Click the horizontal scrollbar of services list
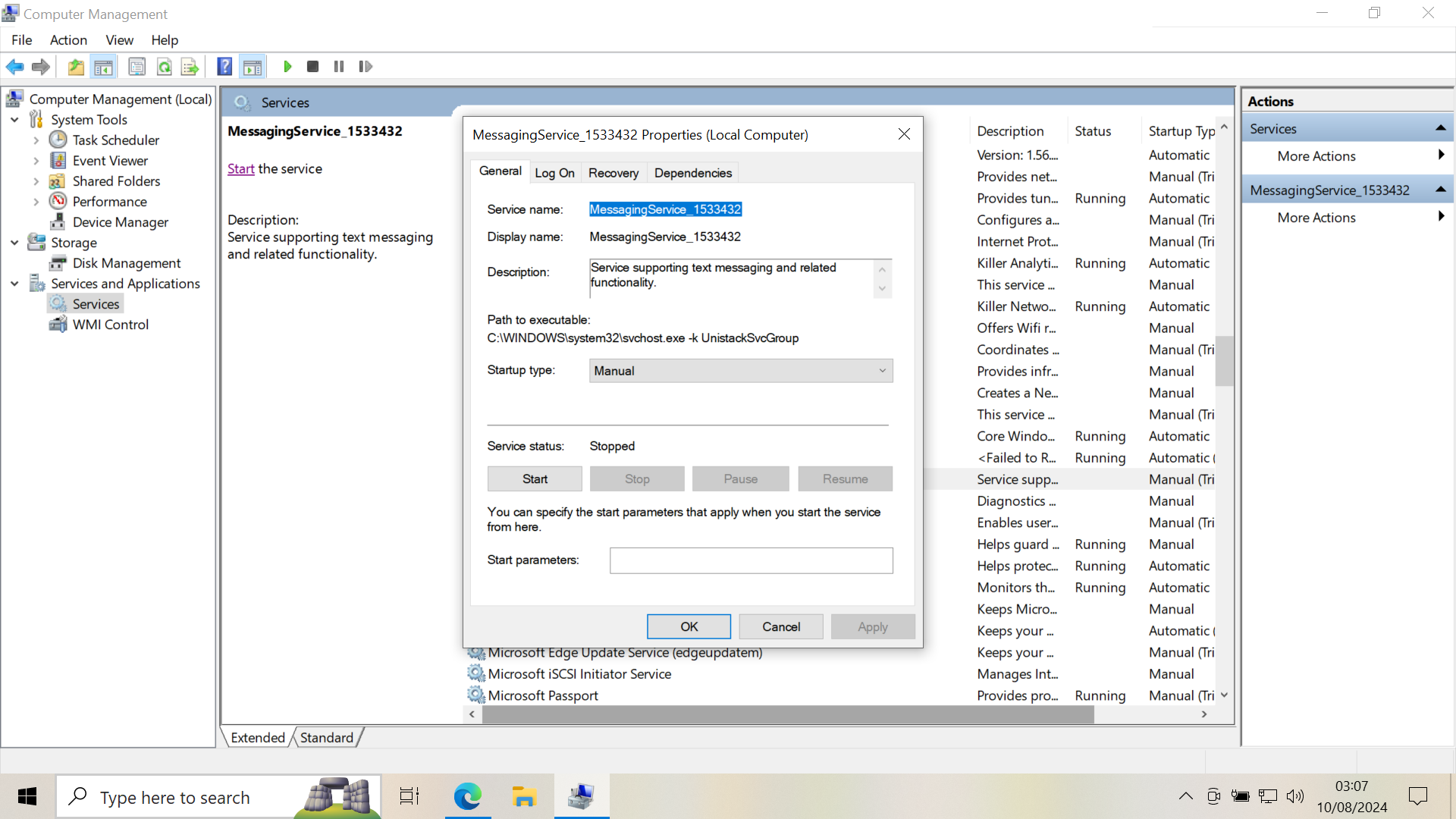The image size is (1456, 819). [x=789, y=714]
